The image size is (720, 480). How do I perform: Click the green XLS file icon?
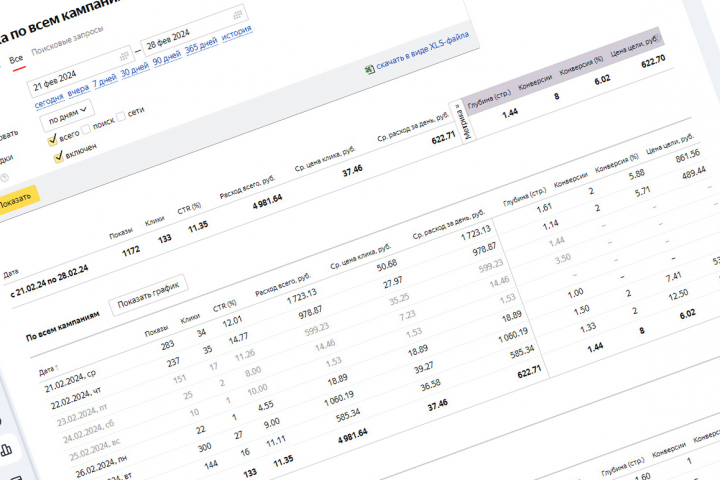(x=370, y=70)
